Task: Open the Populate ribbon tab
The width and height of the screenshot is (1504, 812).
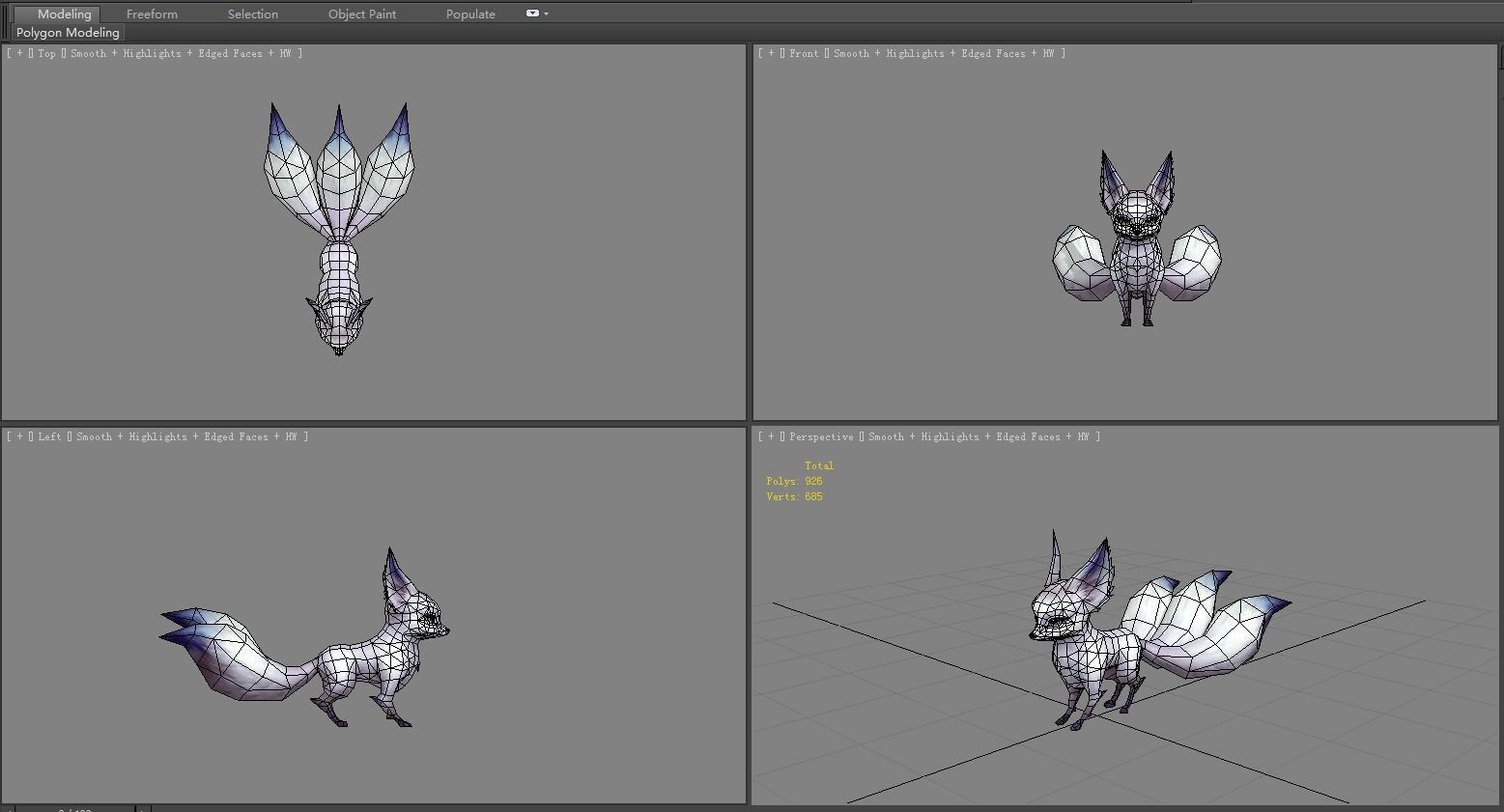Action: click(x=470, y=14)
